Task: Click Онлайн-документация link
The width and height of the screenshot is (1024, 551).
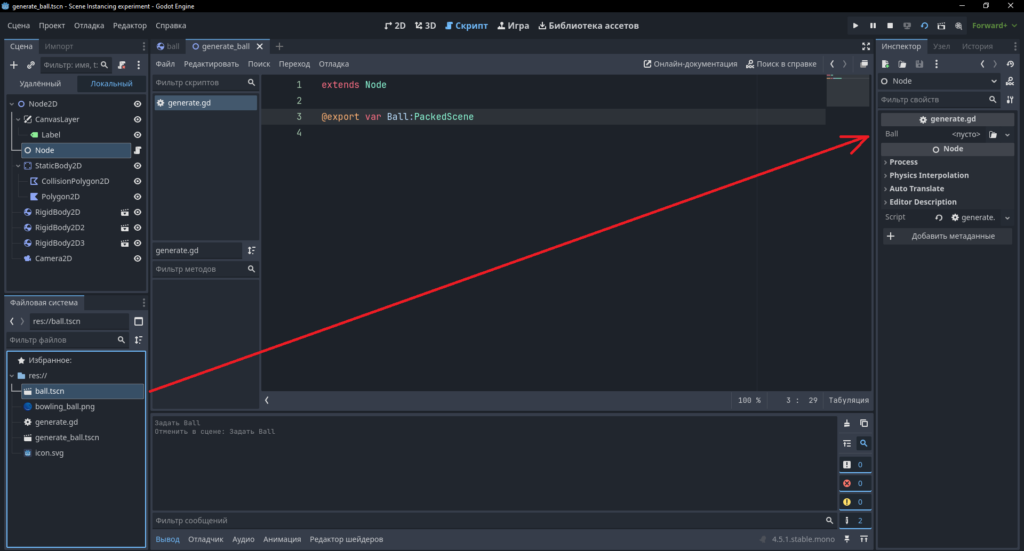Action: point(690,64)
